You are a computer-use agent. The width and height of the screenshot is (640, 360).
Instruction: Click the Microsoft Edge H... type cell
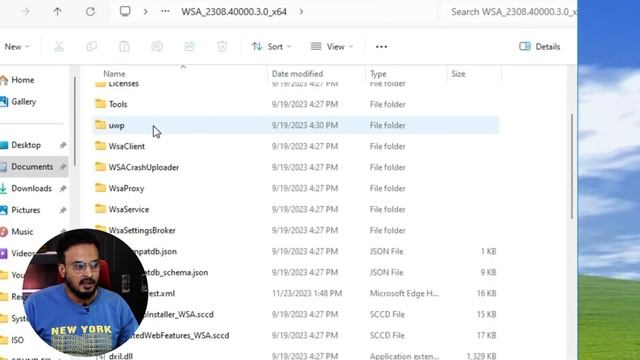[x=404, y=293]
